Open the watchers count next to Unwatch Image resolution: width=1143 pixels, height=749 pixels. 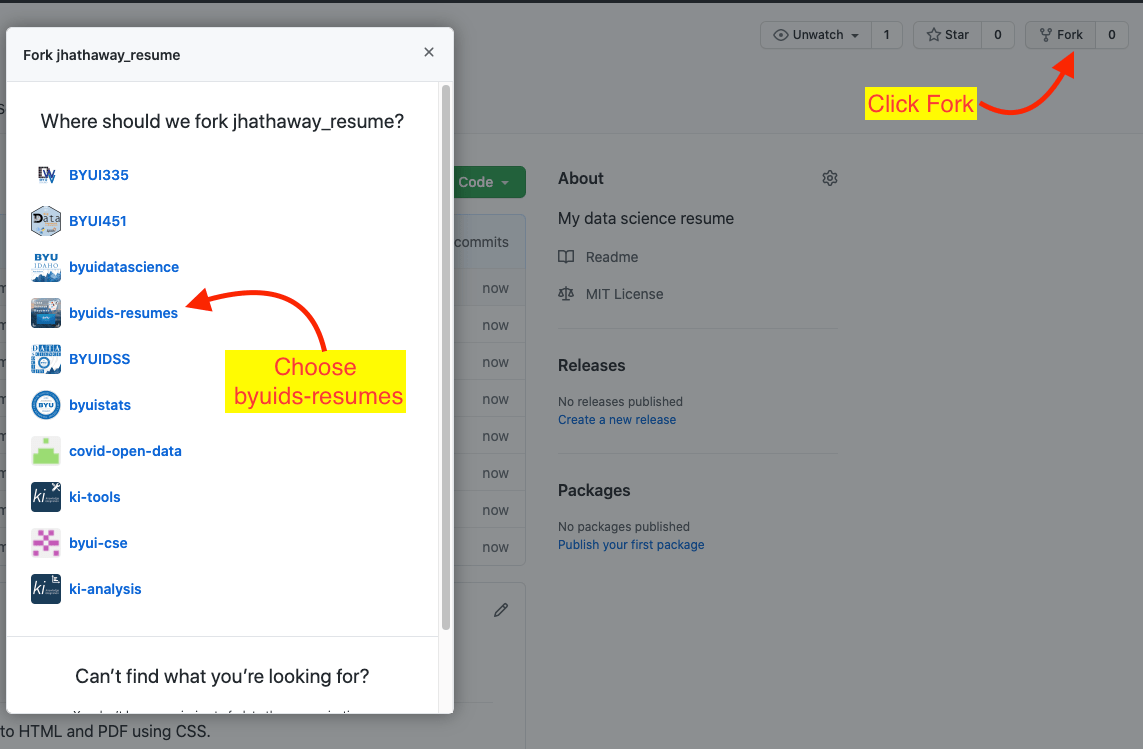point(886,35)
